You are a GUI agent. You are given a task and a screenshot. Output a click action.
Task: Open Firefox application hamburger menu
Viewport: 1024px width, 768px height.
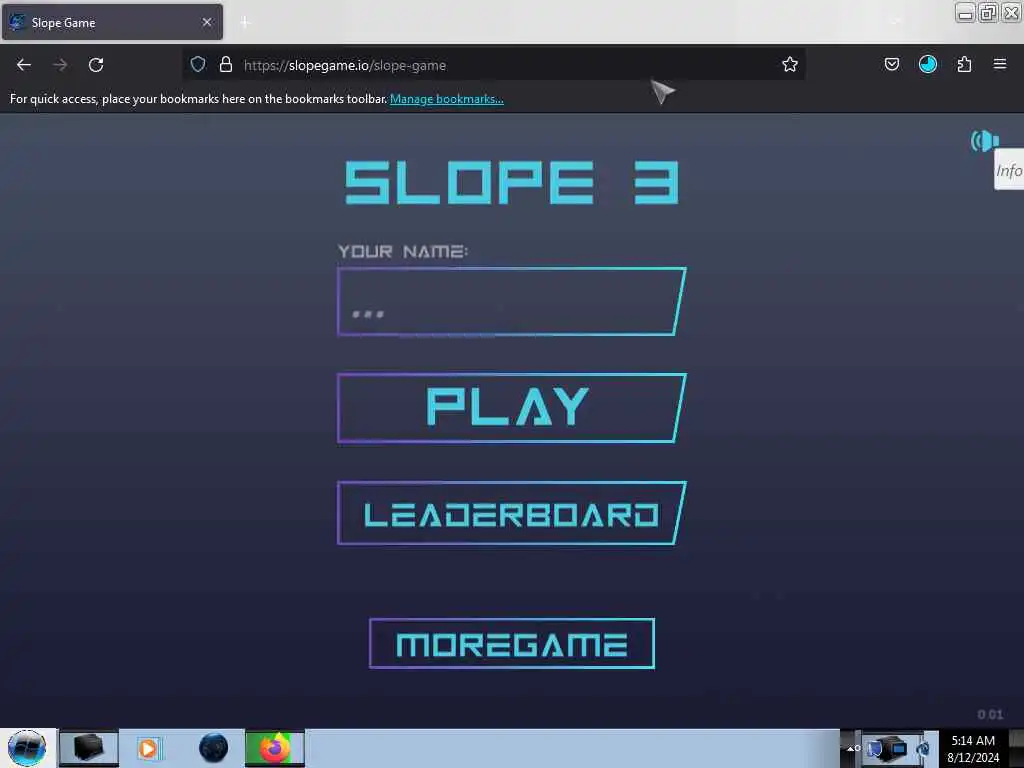tap(1000, 64)
